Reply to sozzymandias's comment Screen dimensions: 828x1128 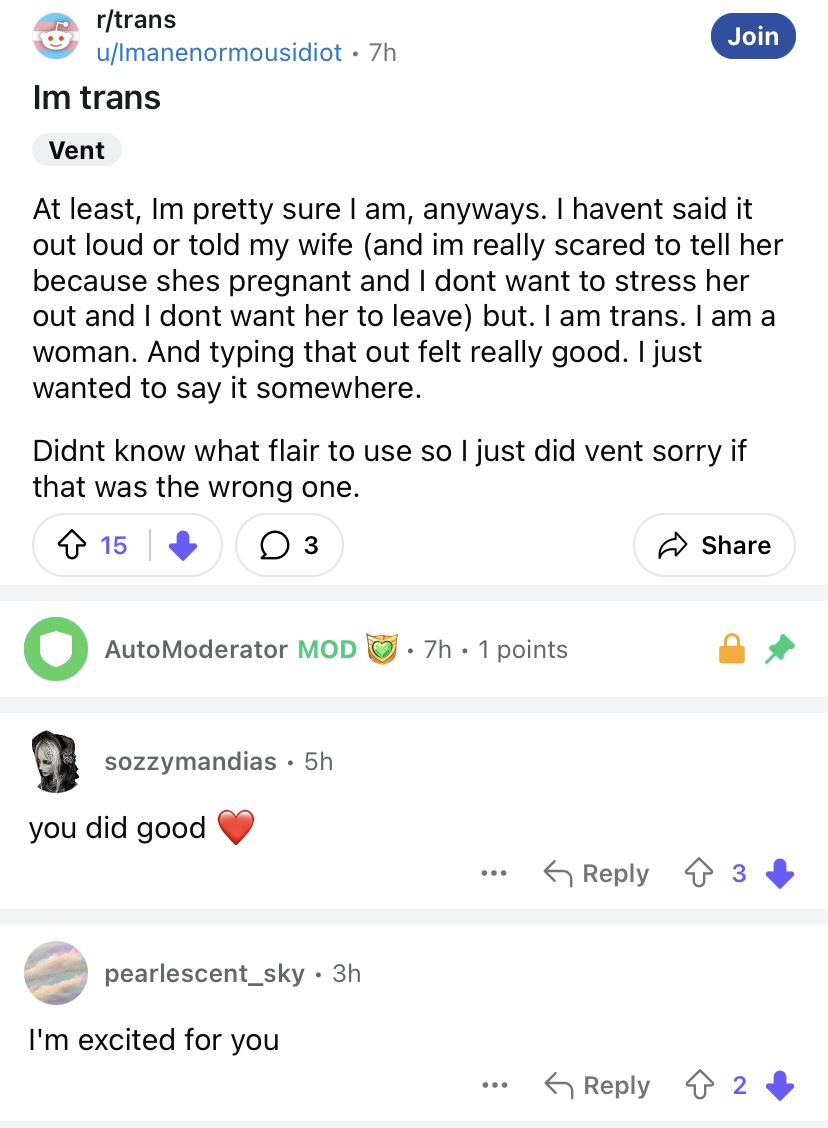click(596, 873)
